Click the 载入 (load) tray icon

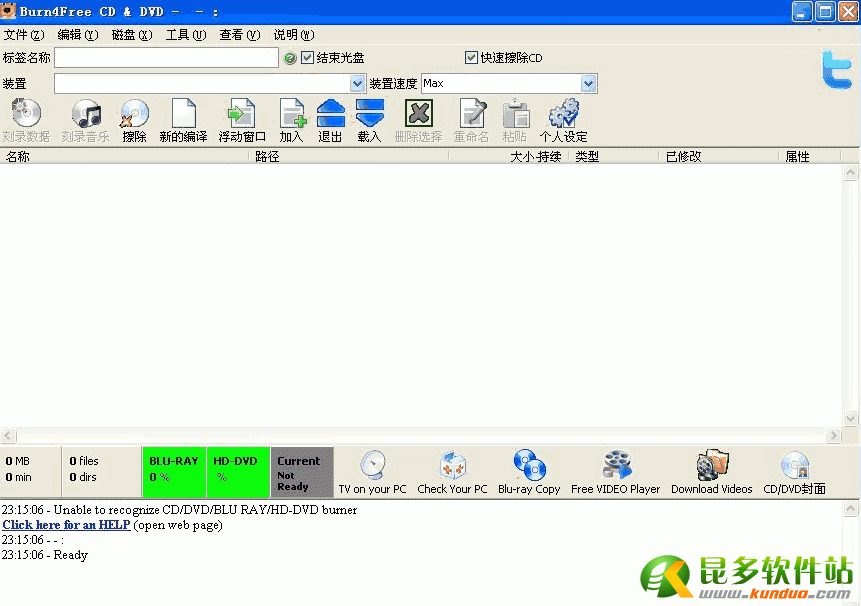369,116
